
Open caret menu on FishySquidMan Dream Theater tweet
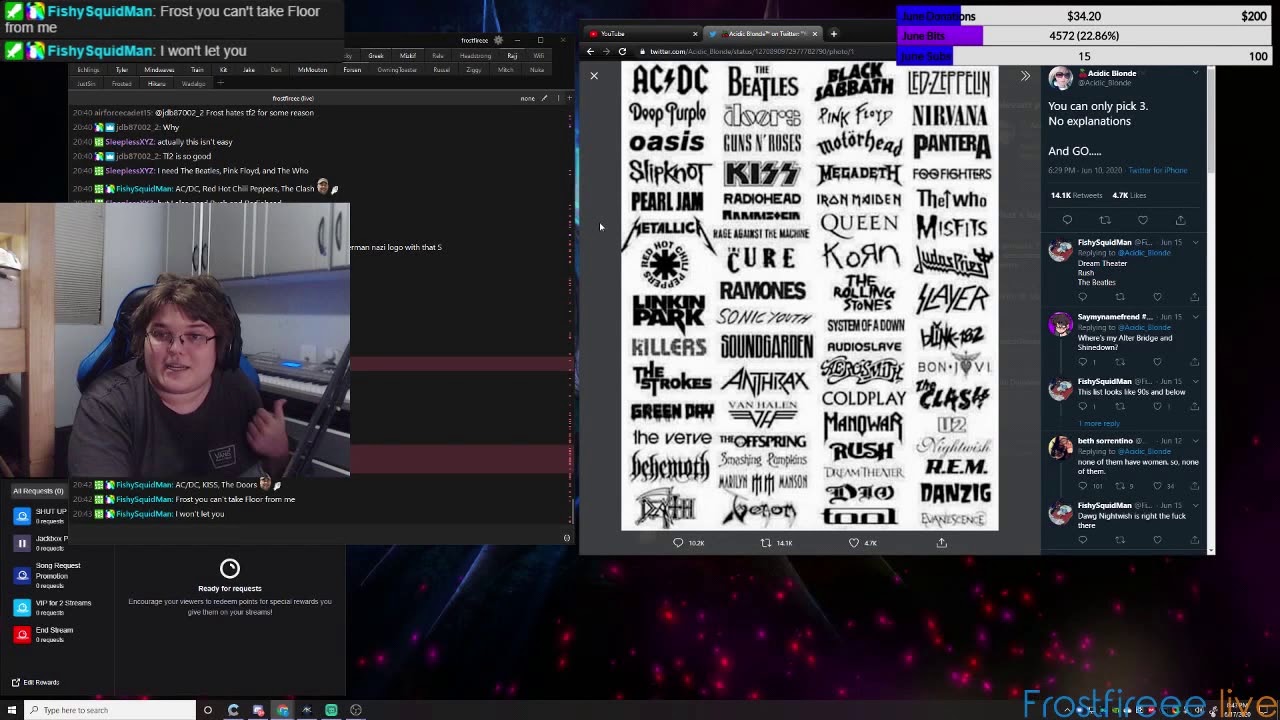point(1195,242)
